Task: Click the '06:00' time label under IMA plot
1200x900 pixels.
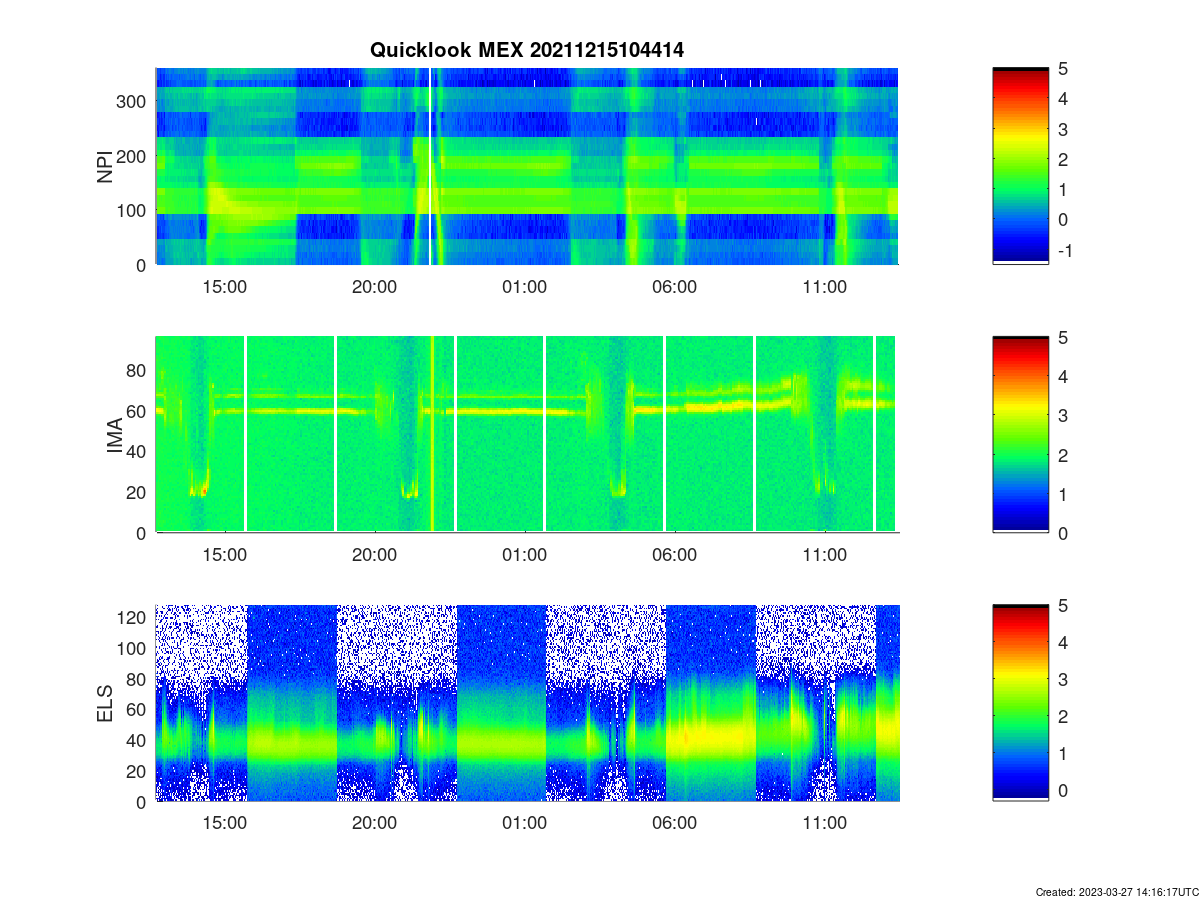Action: tap(675, 554)
